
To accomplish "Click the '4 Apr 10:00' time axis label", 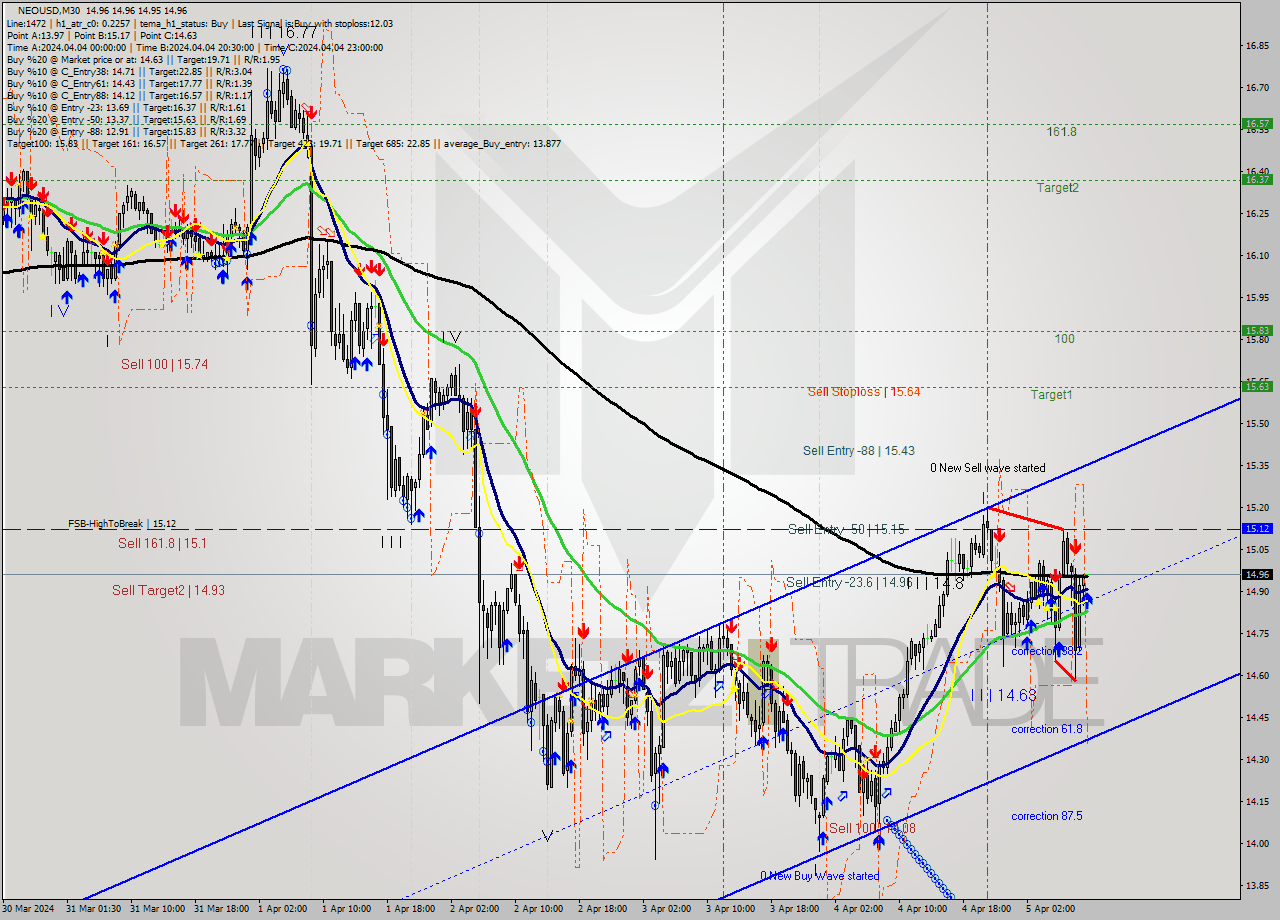I will click(x=923, y=908).
